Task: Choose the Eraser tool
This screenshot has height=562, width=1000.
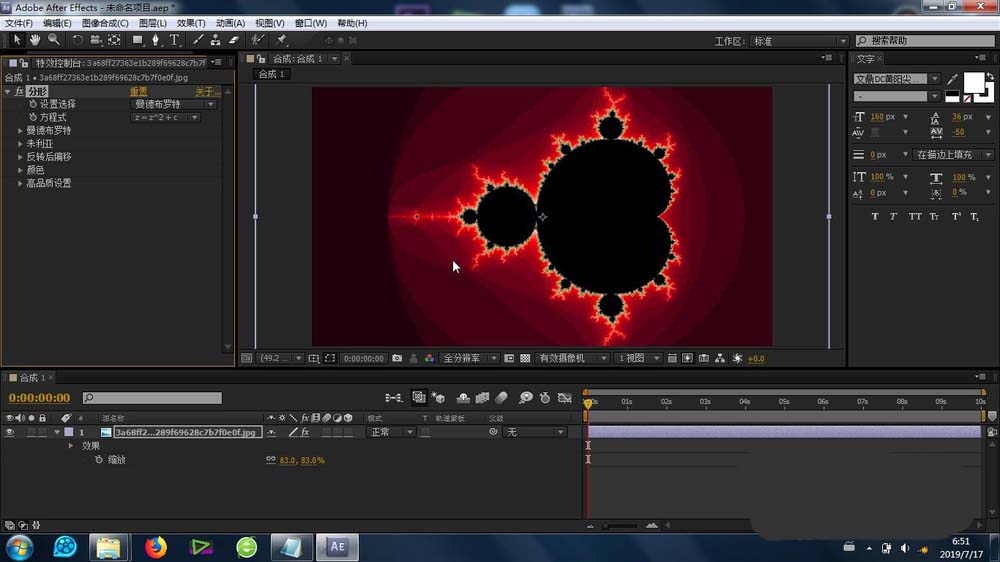Action: click(x=234, y=40)
